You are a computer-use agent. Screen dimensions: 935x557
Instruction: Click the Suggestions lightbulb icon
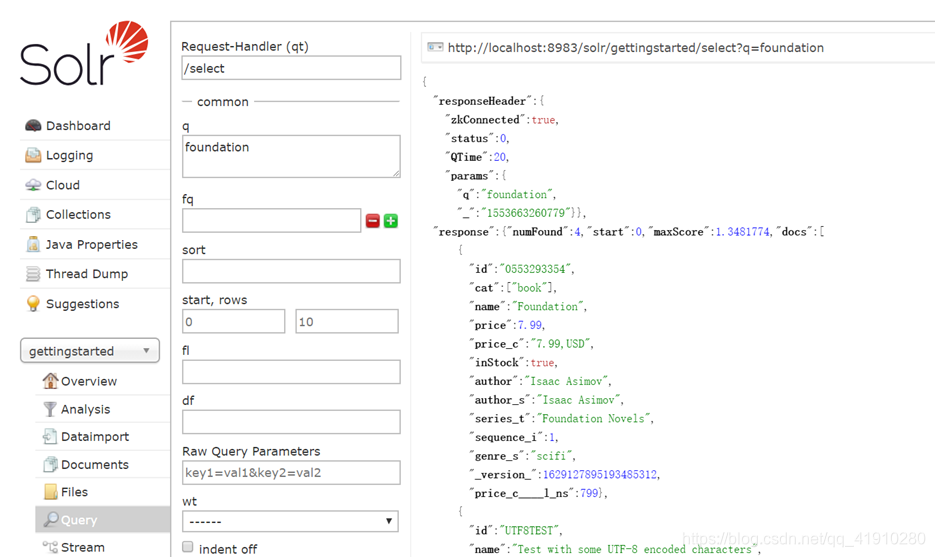33,304
